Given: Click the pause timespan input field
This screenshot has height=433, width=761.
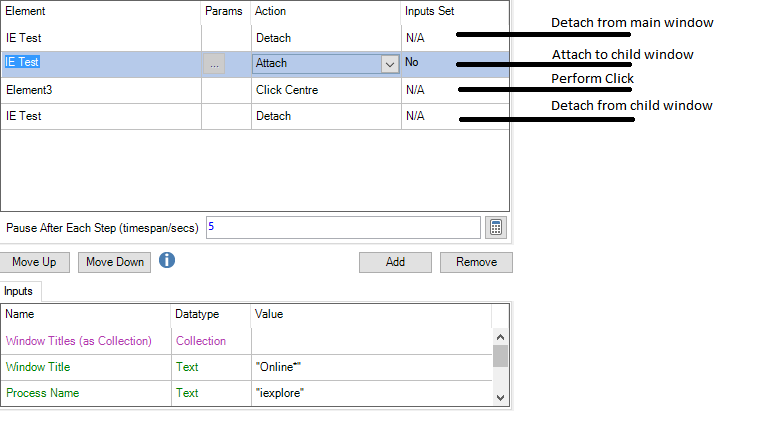Looking at the screenshot, I should click(343, 227).
